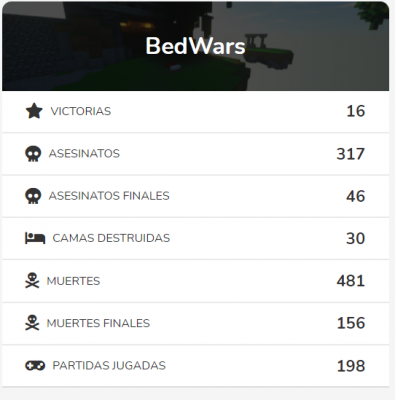Viewport: 395px width, 400px height.
Task: Select the kills value 317
Action: click(x=351, y=154)
